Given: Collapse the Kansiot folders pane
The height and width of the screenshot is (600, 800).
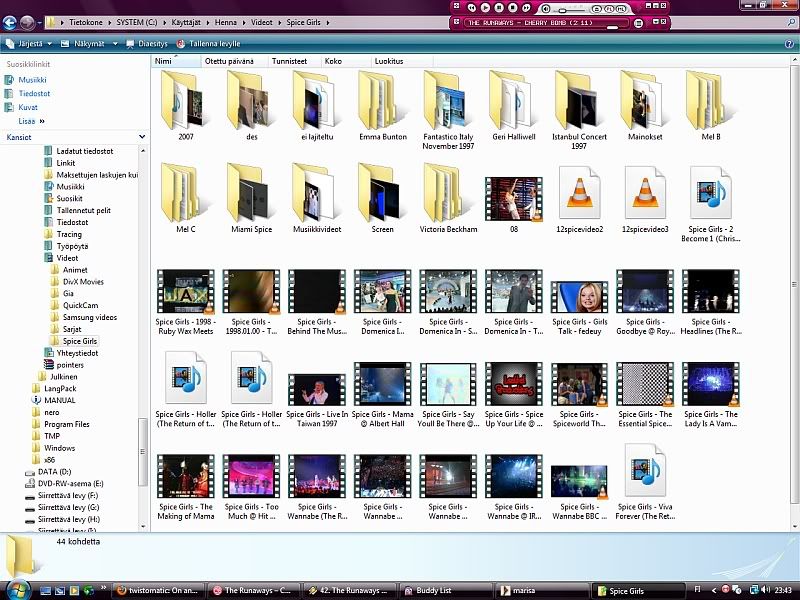Looking at the screenshot, I should point(142,137).
